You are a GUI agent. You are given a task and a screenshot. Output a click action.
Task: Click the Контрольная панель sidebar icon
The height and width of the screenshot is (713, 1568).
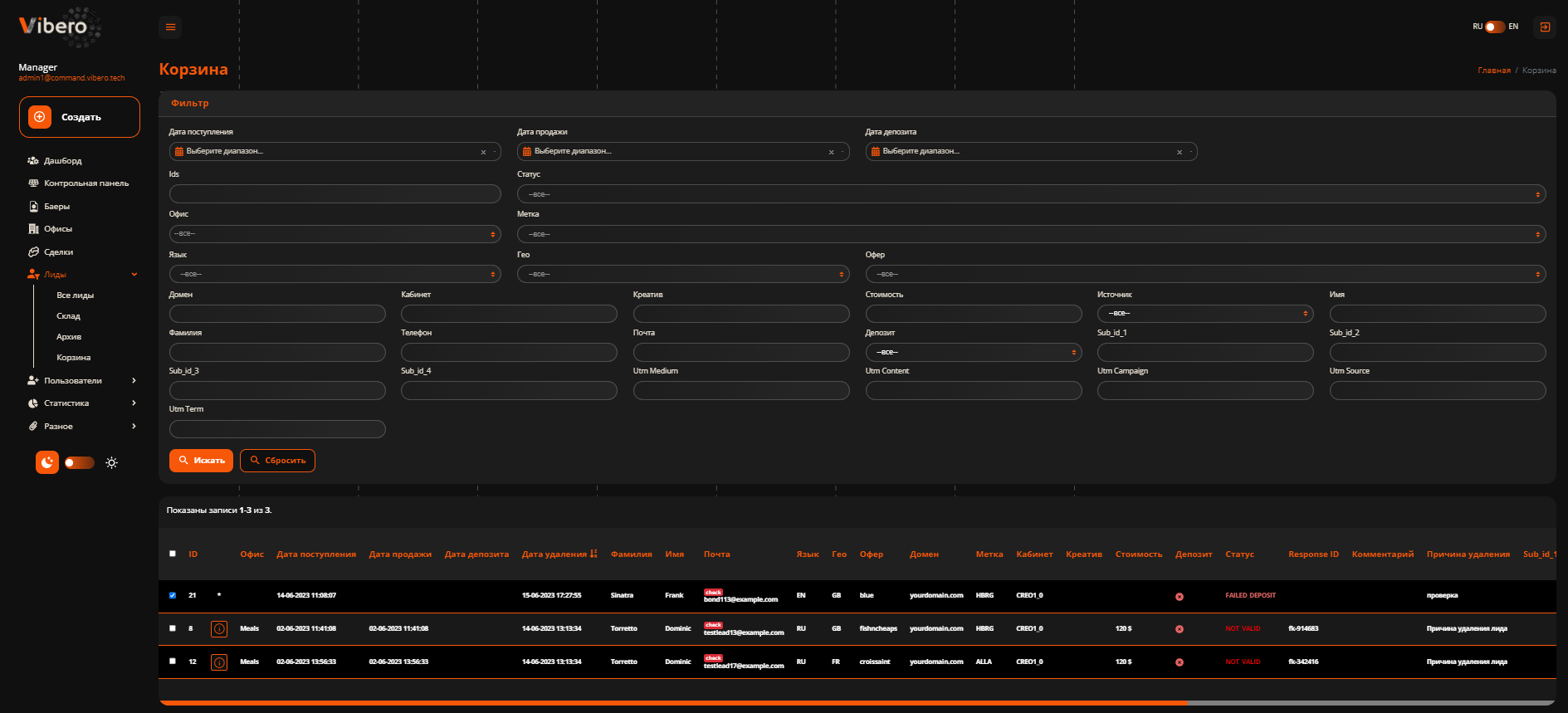pyautogui.click(x=33, y=183)
